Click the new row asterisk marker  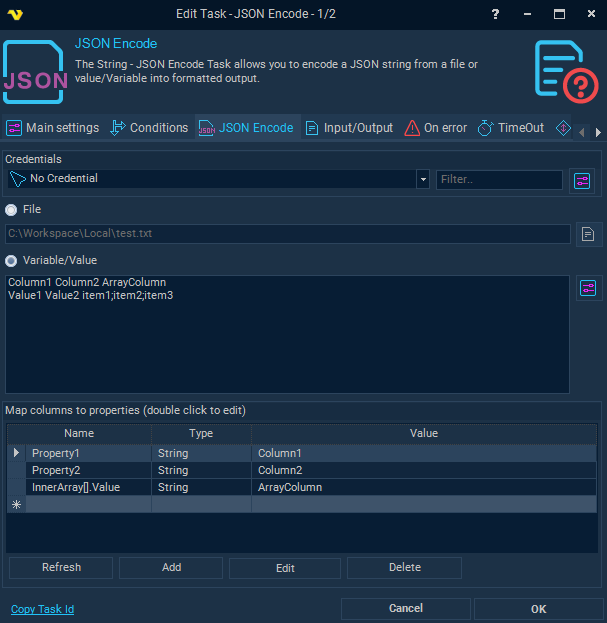(16, 505)
